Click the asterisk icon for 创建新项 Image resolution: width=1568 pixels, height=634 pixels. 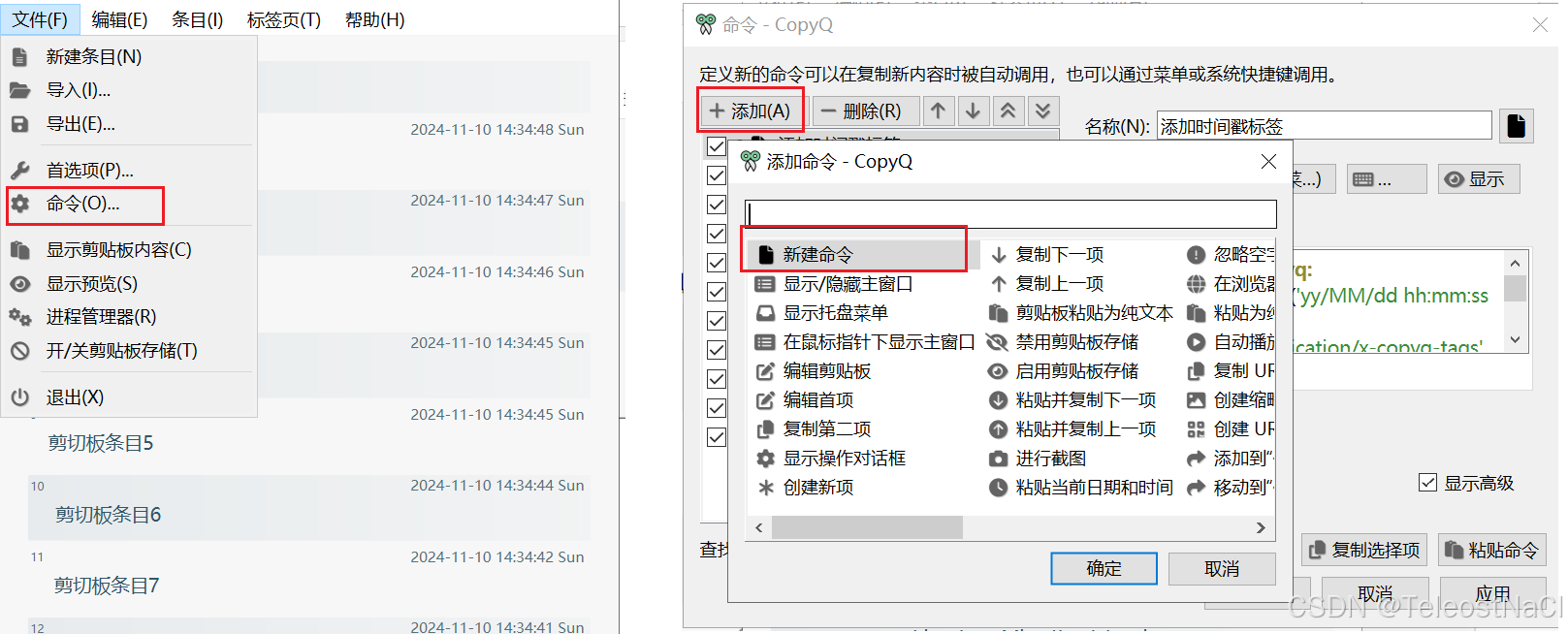(x=765, y=488)
